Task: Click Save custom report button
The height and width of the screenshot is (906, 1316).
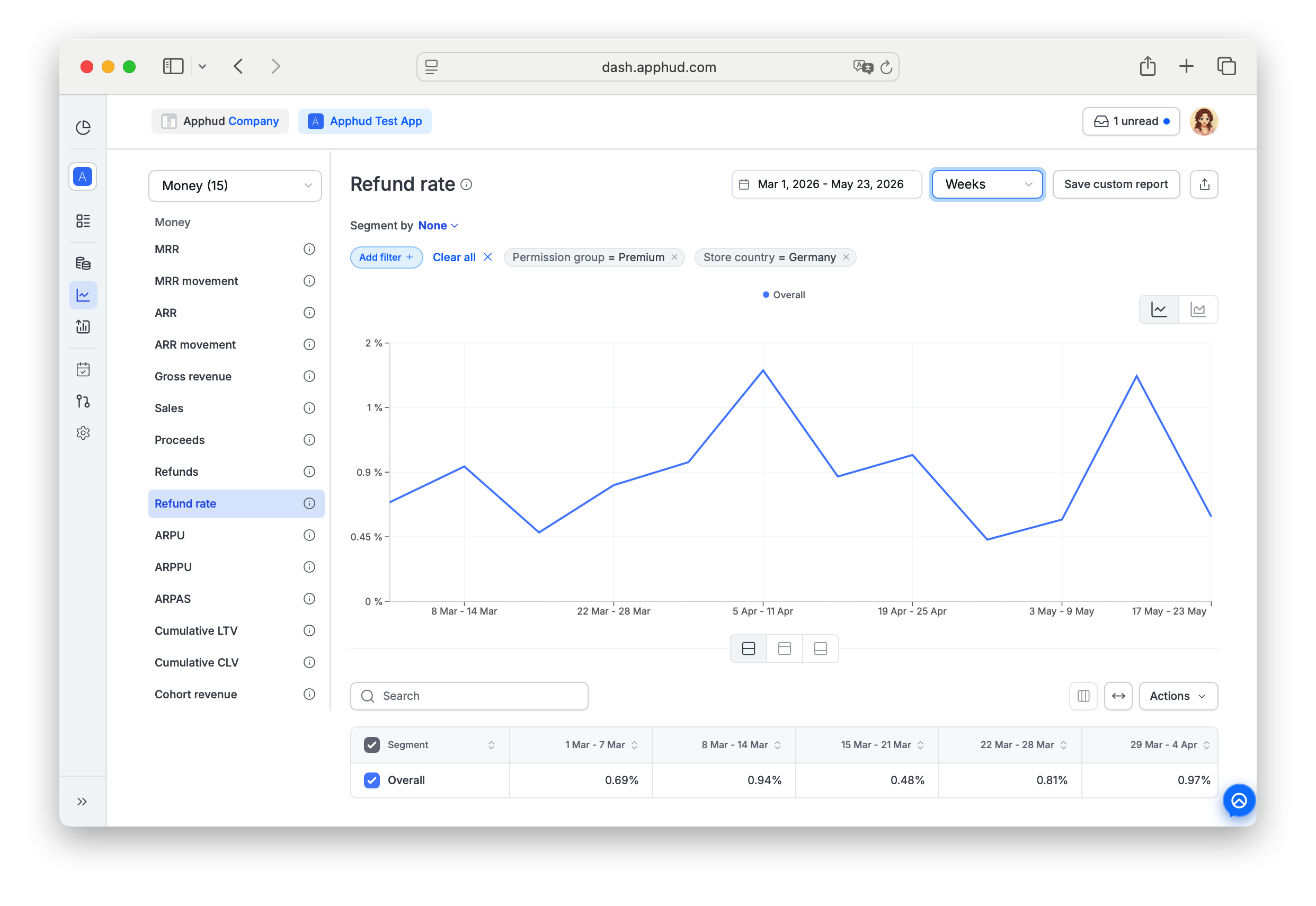Action: [x=1116, y=184]
